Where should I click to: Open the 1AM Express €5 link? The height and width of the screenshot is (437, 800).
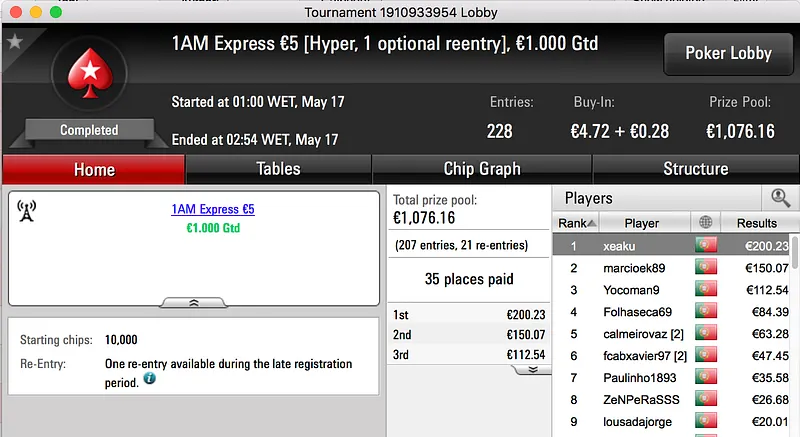click(x=213, y=209)
